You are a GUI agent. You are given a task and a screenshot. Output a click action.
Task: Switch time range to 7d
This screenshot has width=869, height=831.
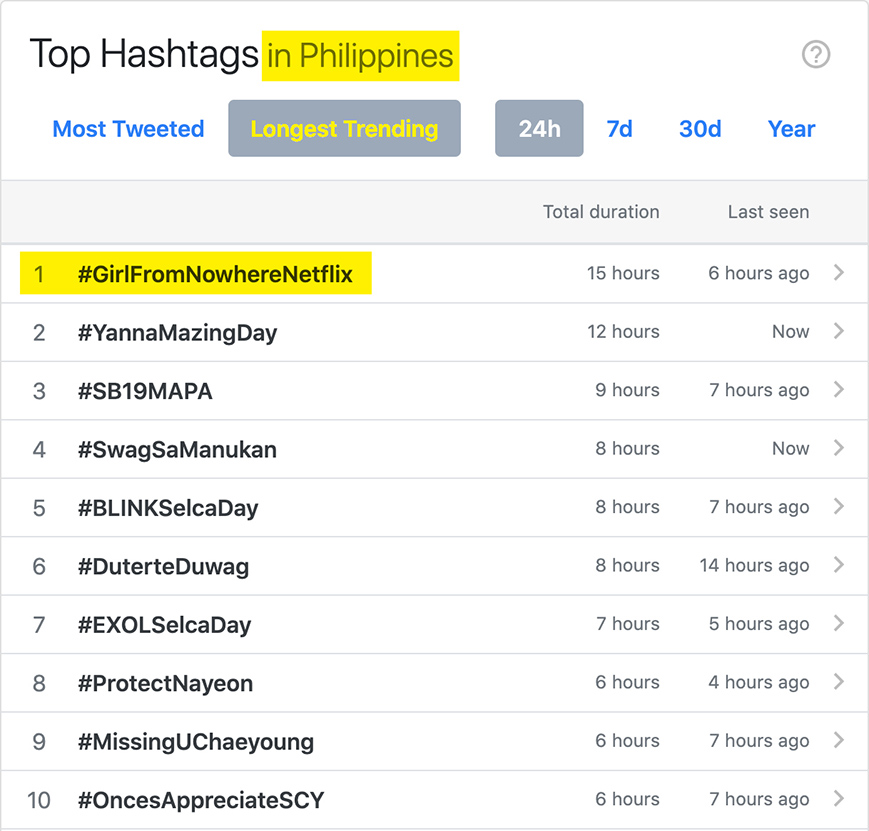coord(620,129)
